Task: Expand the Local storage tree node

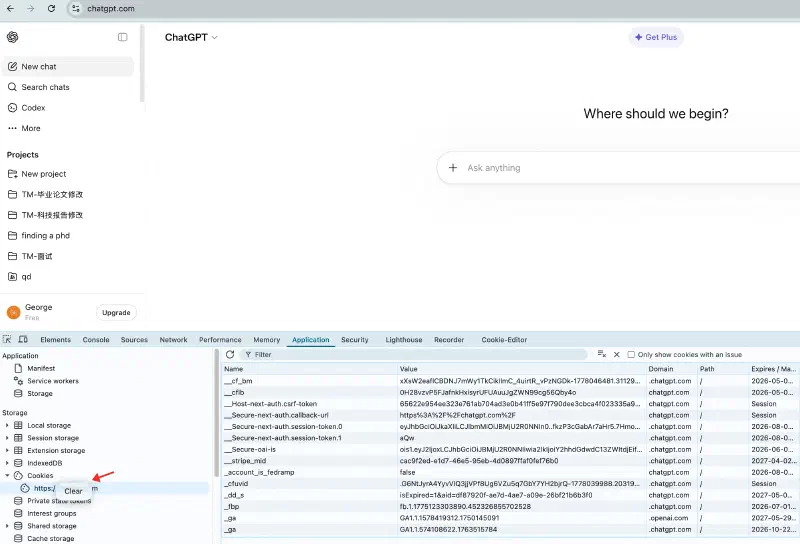Action: pyautogui.click(x=7, y=425)
